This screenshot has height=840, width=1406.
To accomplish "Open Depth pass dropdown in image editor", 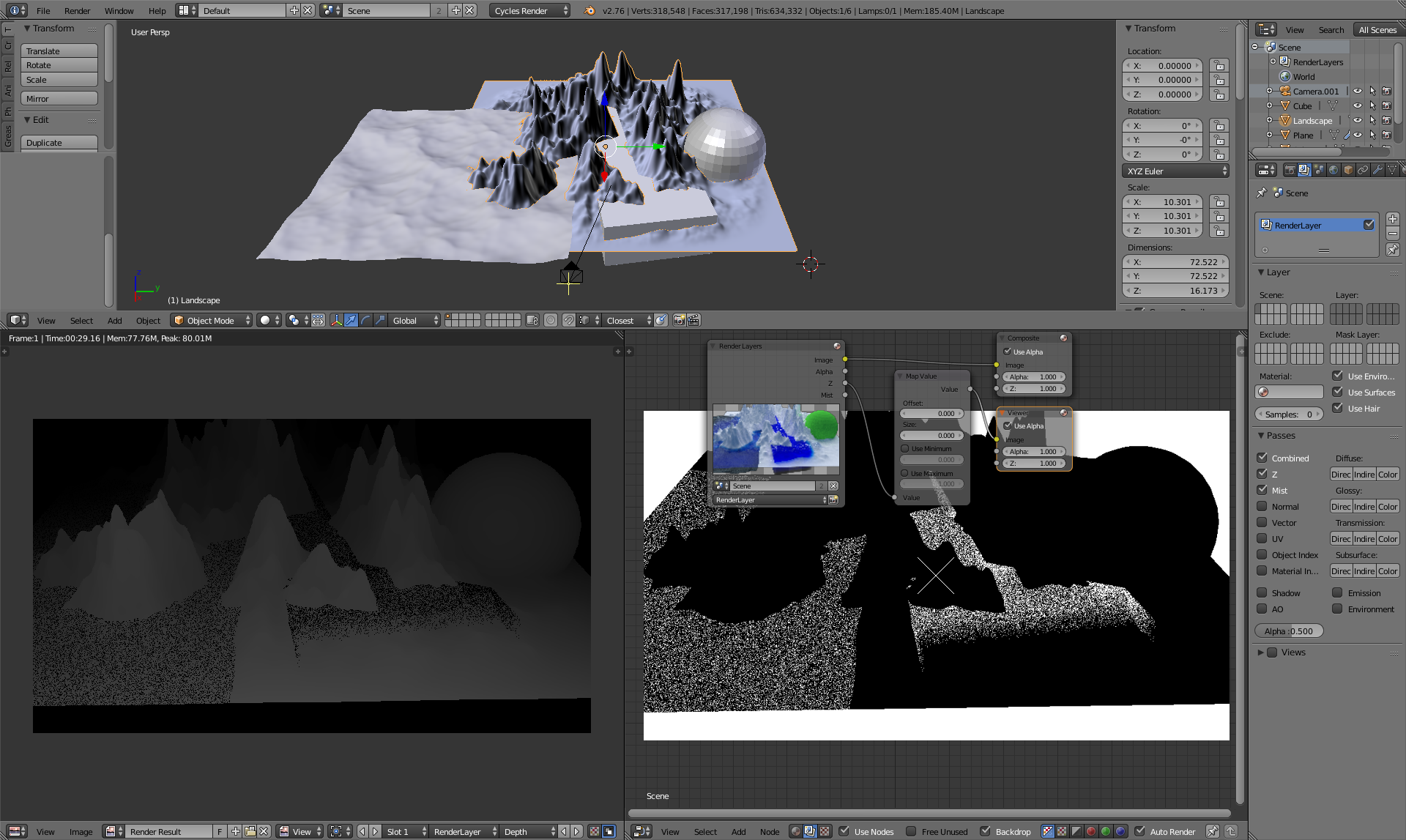I will click(x=529, y=831).
